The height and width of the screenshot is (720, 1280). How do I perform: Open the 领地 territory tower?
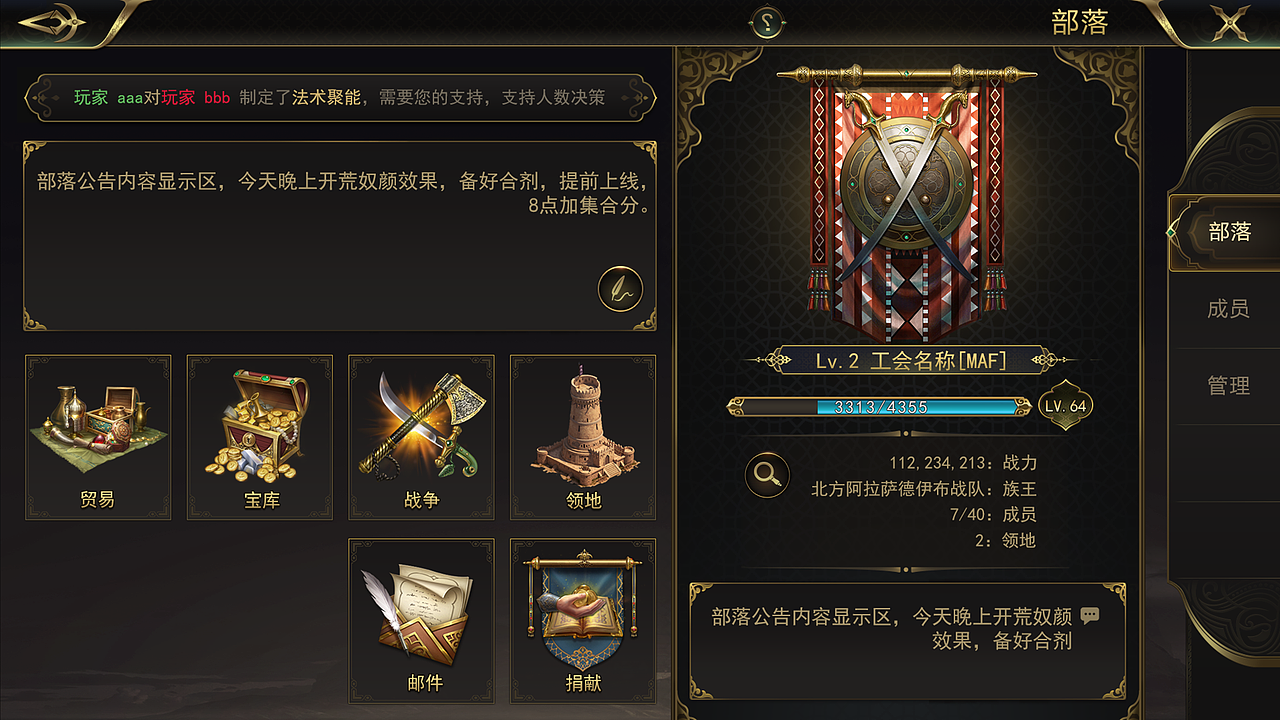[x=583, y=437]
